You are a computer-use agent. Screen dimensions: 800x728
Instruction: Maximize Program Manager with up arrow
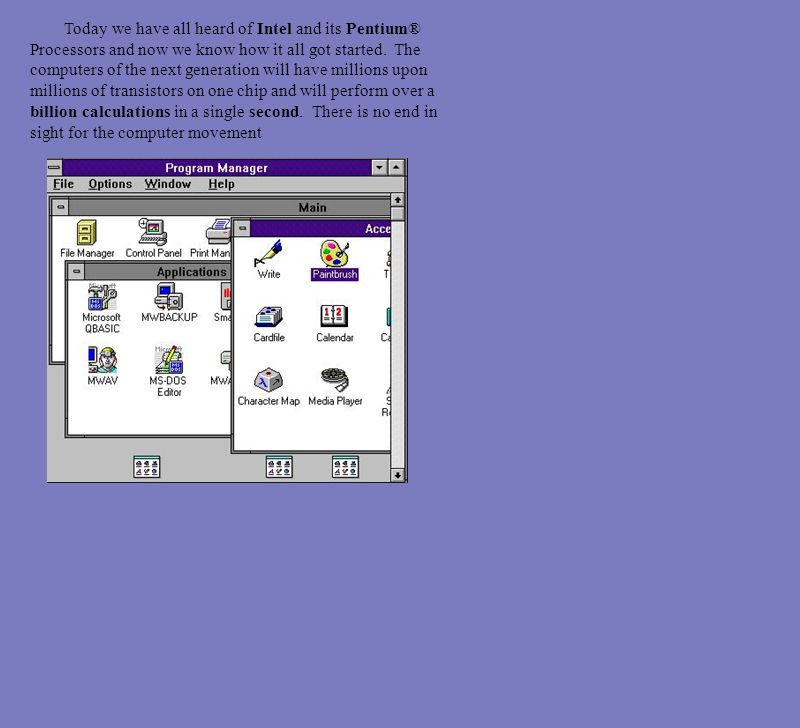point(396,167)
